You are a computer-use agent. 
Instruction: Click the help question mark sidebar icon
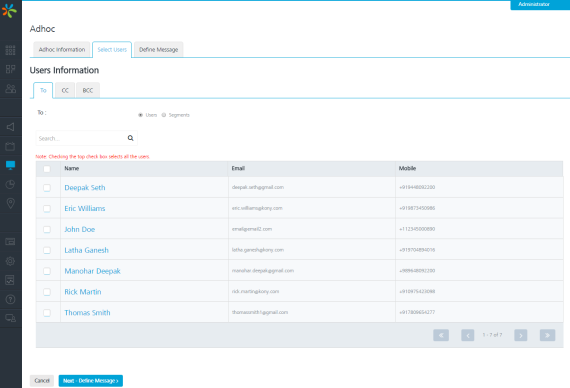11,299
